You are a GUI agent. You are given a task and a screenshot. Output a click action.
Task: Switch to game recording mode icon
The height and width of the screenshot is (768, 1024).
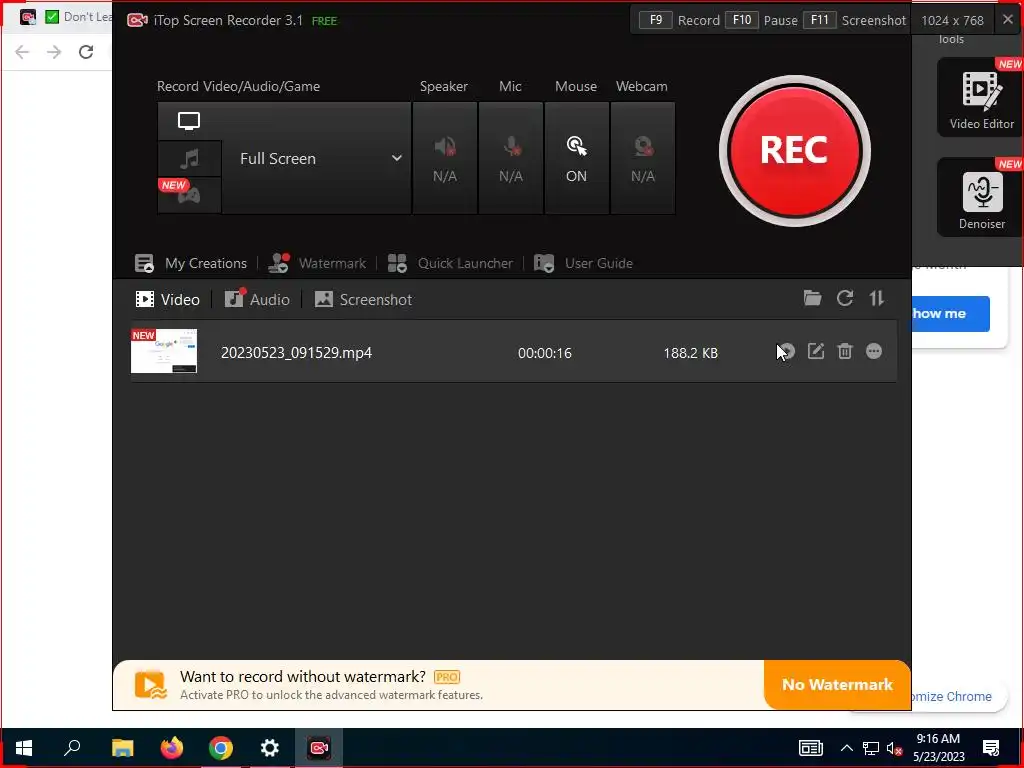[189, 195]
